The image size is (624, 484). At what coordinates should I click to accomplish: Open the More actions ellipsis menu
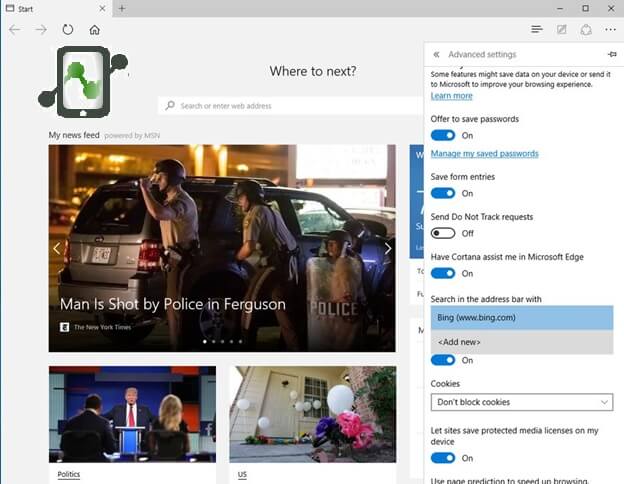[x=610, y=29]
